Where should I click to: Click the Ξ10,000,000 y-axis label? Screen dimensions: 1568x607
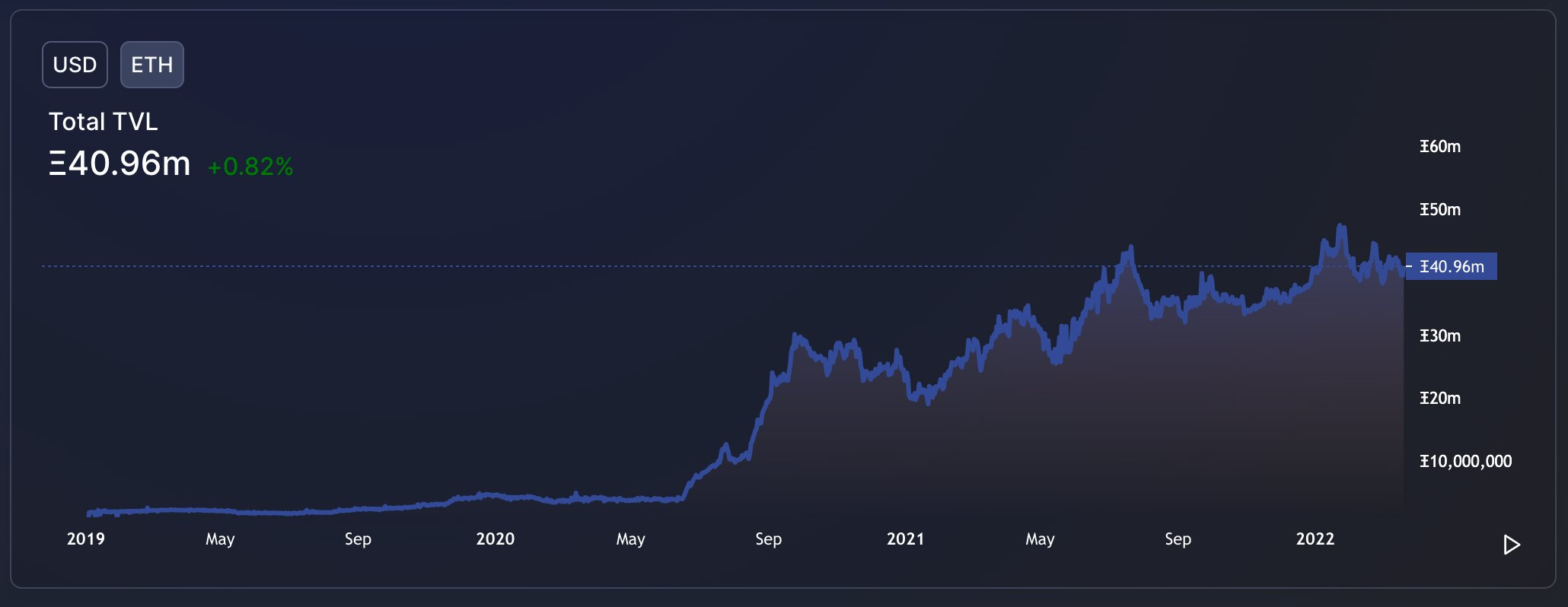1465,461
